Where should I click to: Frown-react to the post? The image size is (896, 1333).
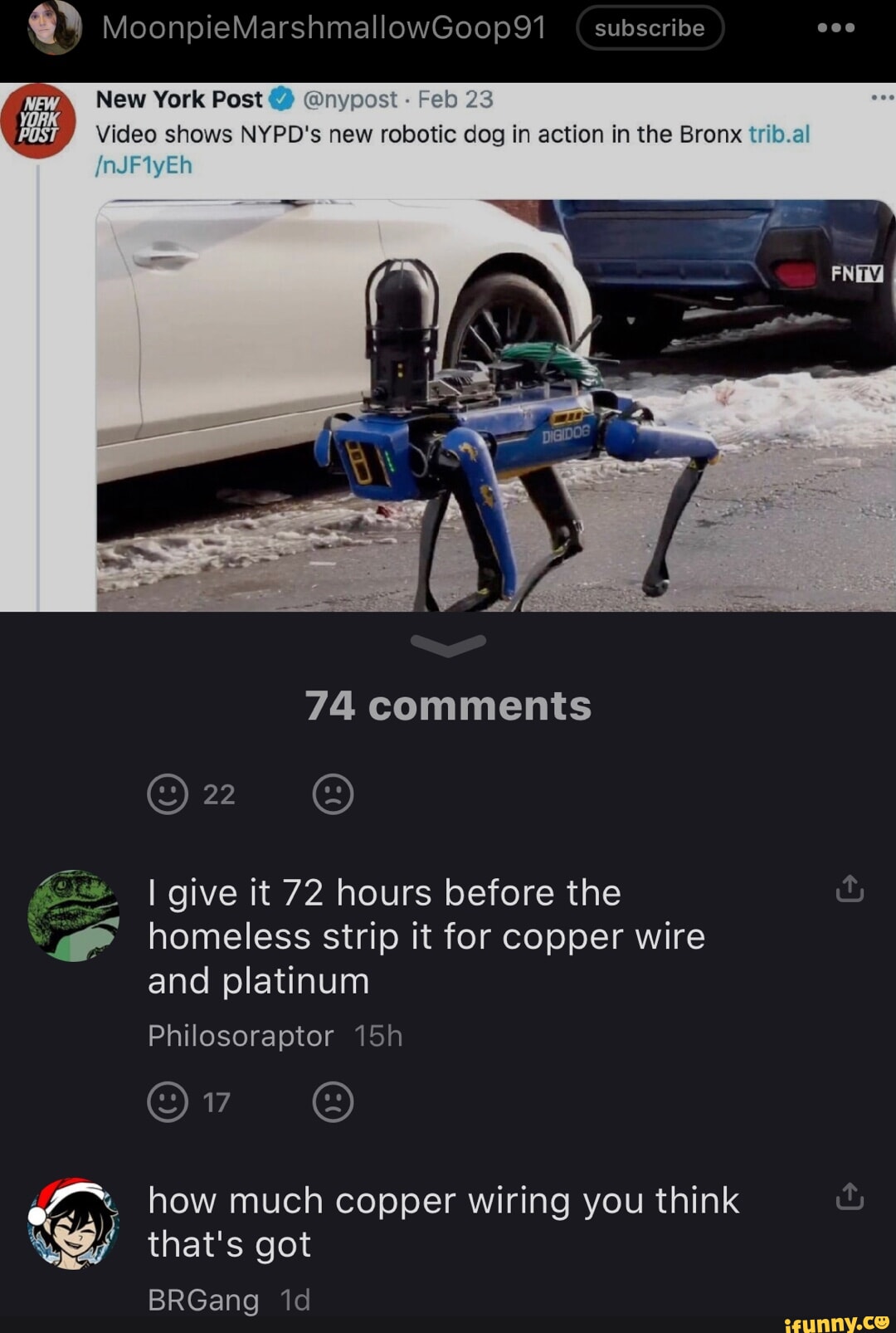pyautogui.click(x=333, y=794)
